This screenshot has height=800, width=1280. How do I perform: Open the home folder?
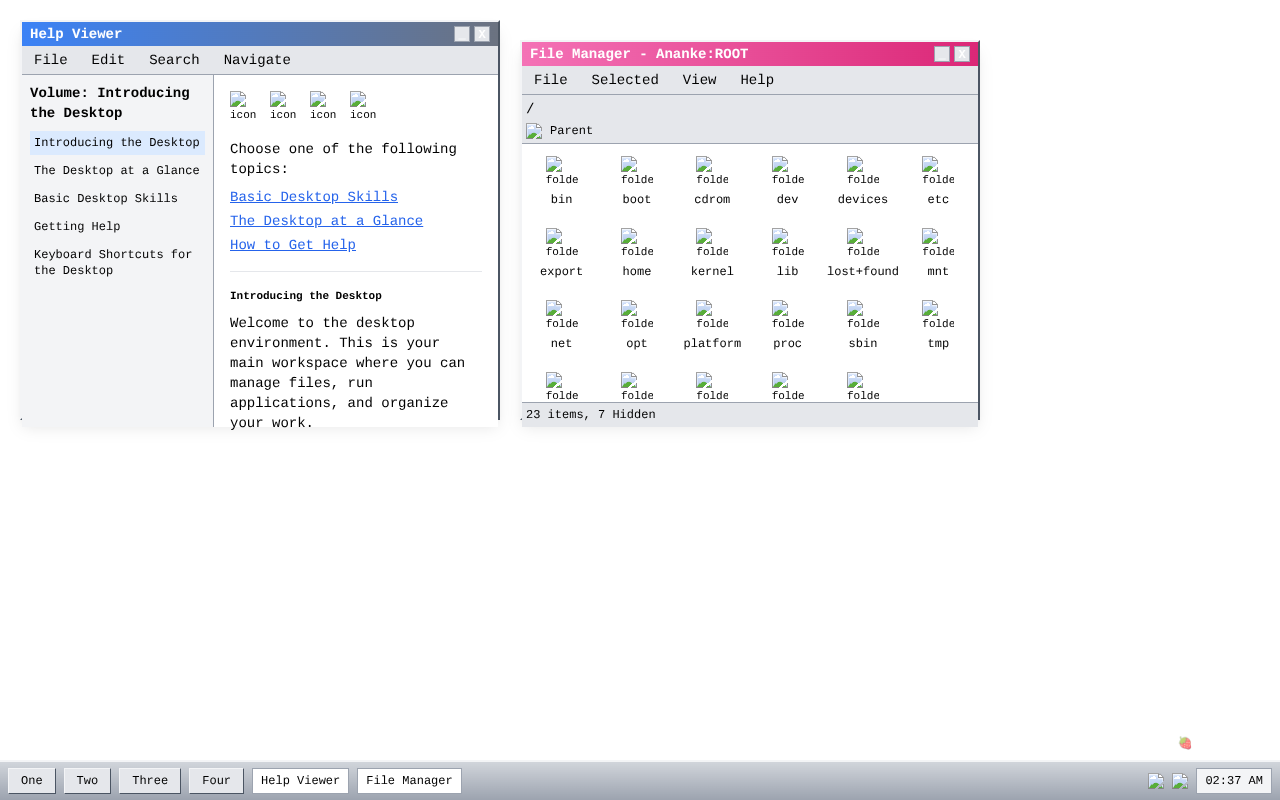pyautogui.click(x=636, y=253)
